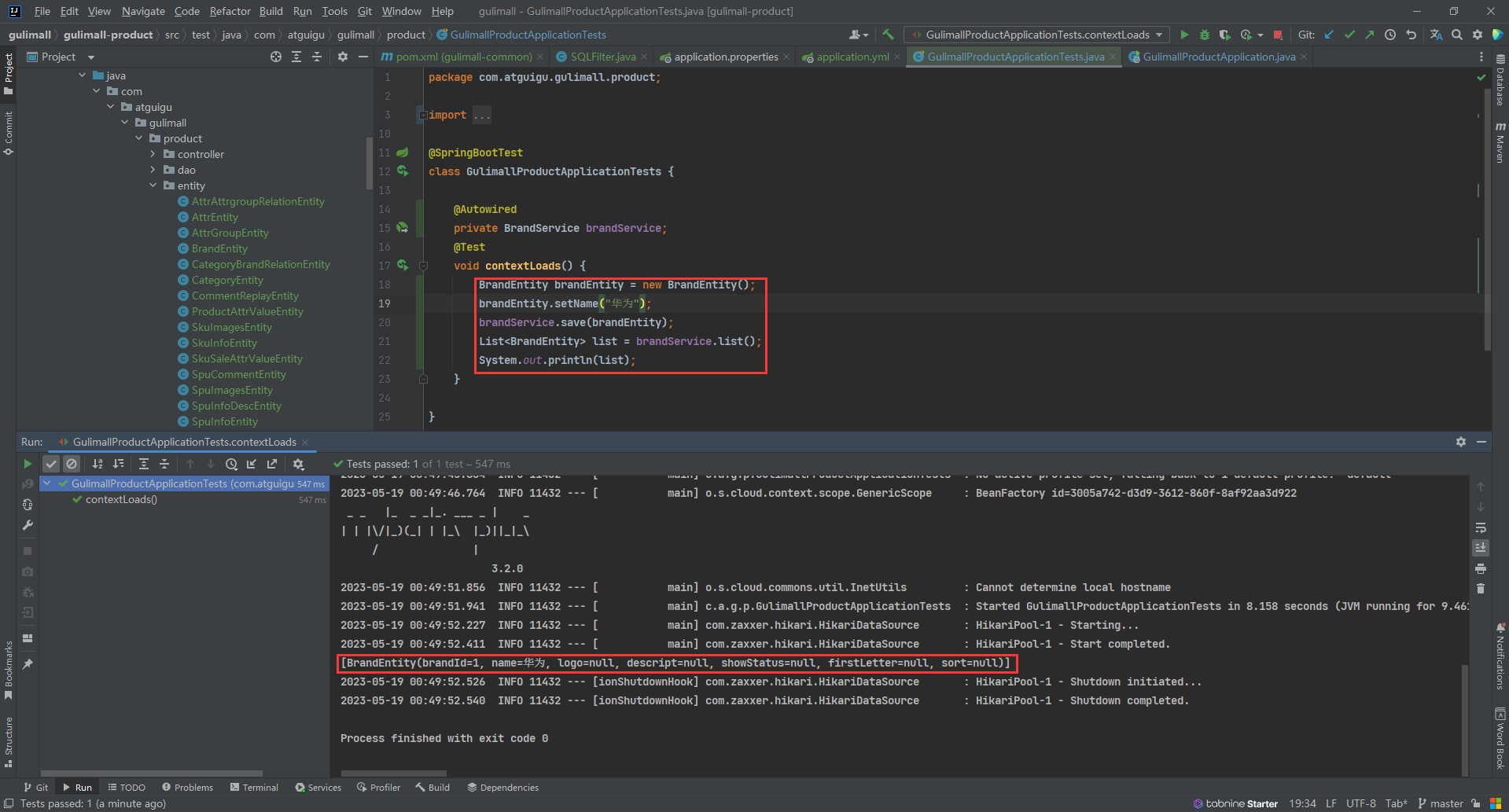This screenshot has width=1509, height=812.
Task: Collapse the entity package in project tree
Action: click(x=153, y=186)
